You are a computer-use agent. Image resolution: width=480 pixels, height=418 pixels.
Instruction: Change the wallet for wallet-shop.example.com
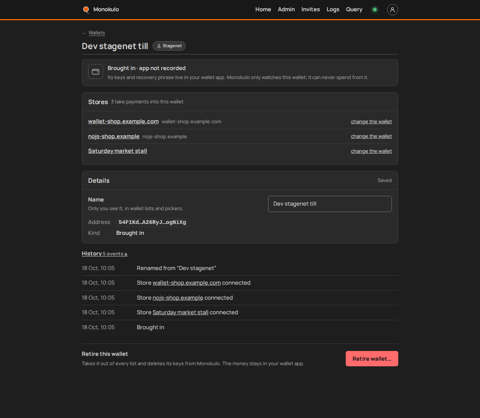[371, 122]
